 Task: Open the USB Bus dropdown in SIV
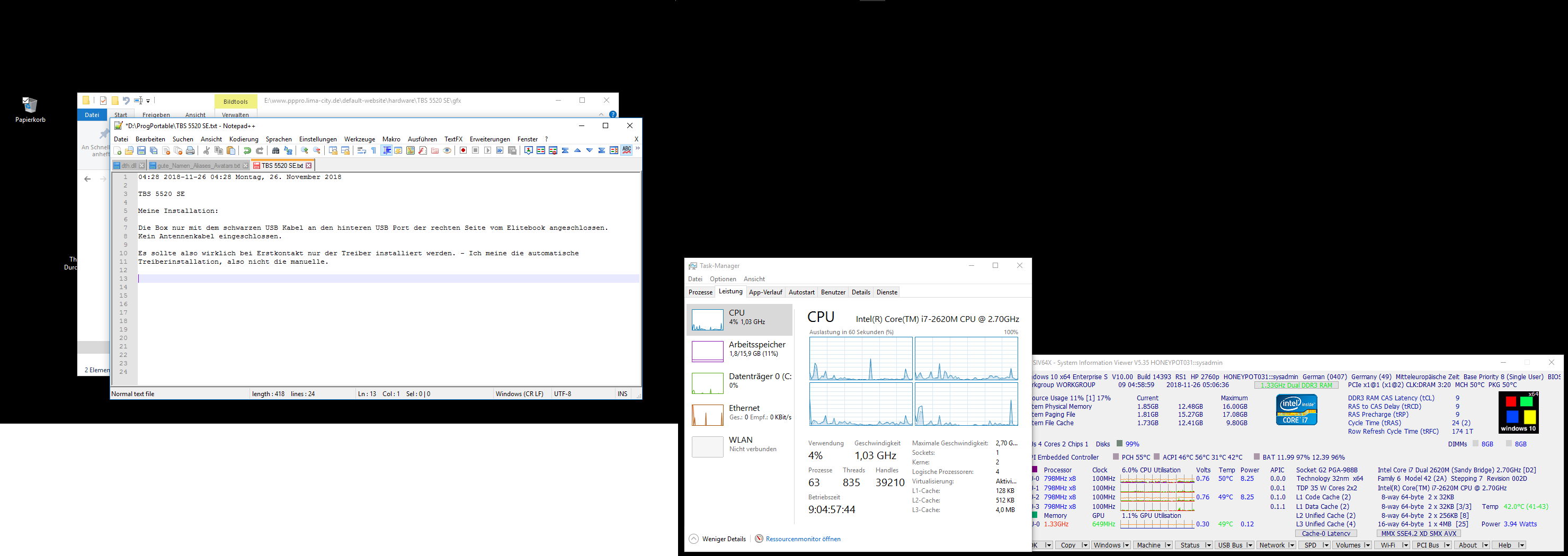tap(1234, 545)
